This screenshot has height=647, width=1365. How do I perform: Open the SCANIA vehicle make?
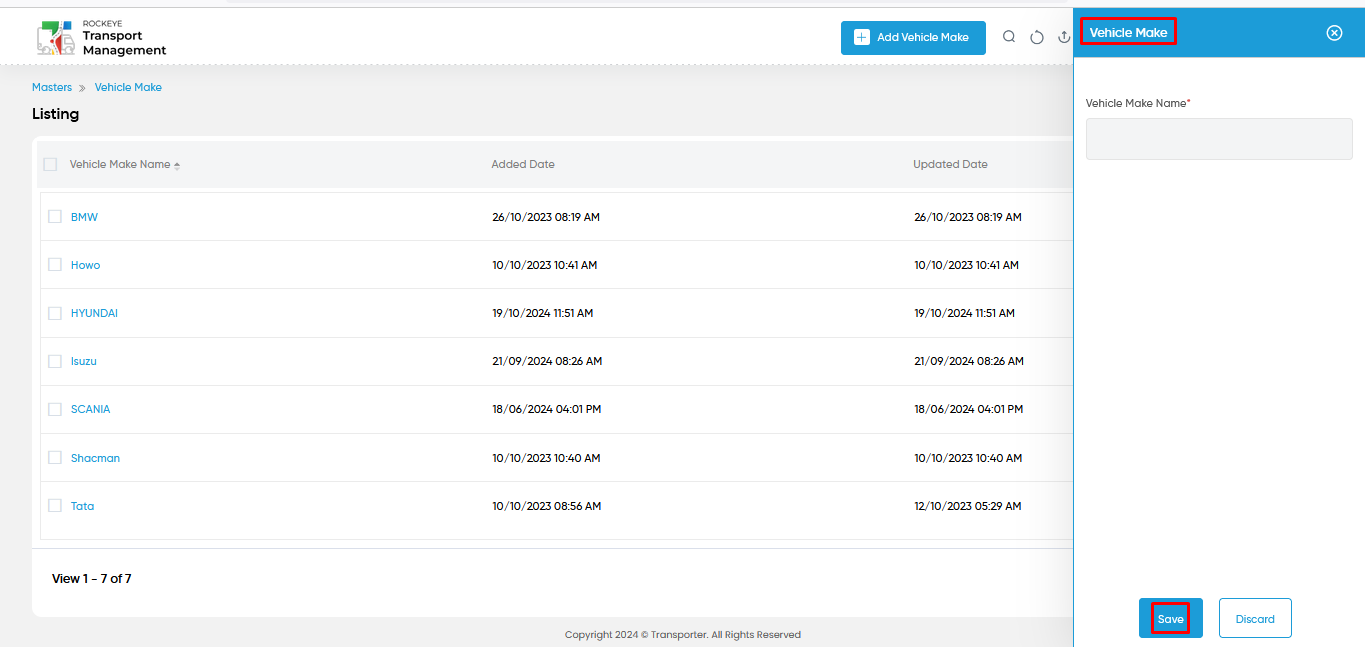90,409
